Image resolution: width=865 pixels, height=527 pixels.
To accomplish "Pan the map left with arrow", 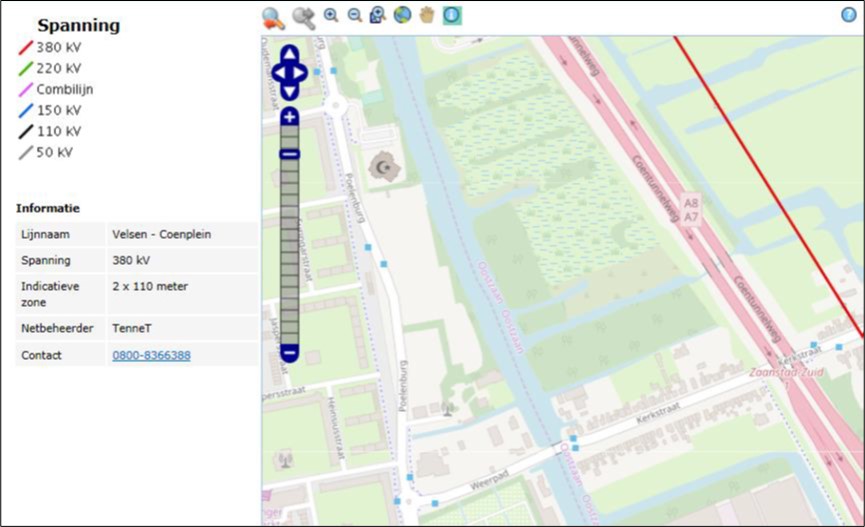I will [x=277, y=73].
